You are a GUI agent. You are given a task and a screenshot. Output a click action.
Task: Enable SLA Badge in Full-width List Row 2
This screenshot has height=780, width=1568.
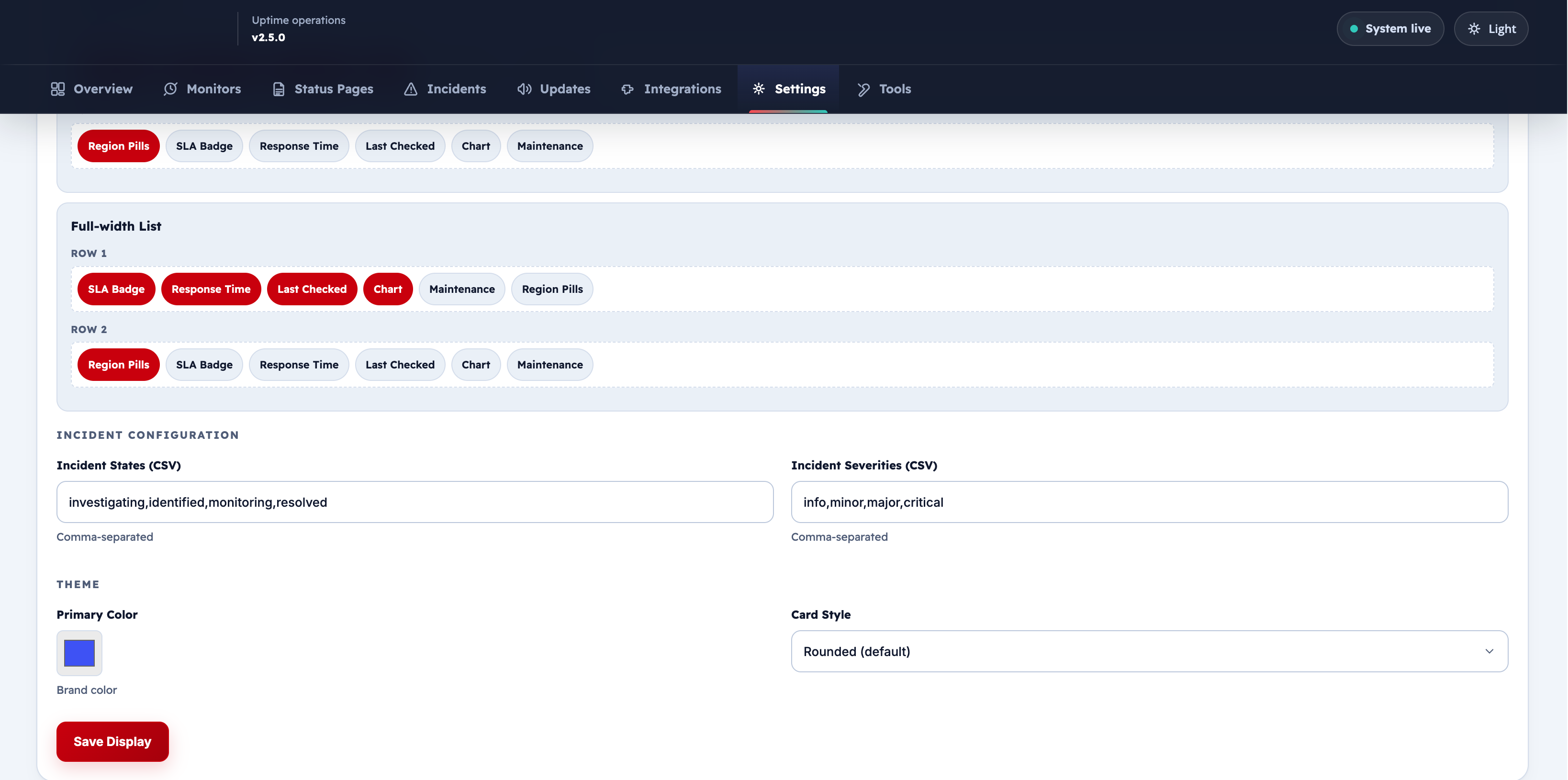[x=204, y=365]
